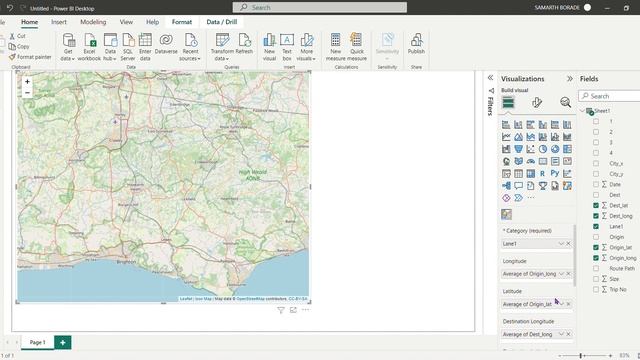640x360 pixels.
Task: Click the Excel workbook icon
Action: [x=89, y=47]
